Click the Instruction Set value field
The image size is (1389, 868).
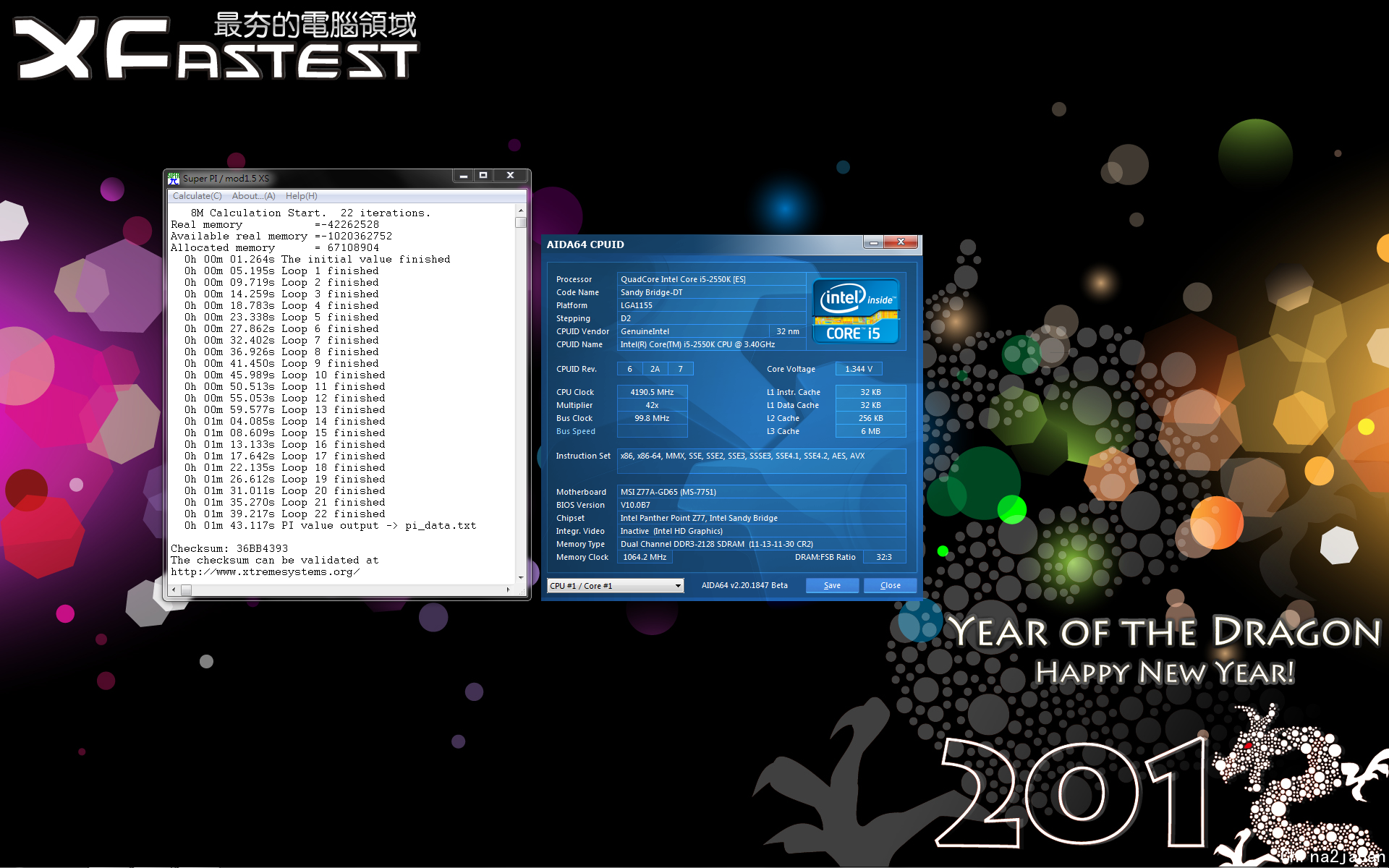[x=761, y=461]
